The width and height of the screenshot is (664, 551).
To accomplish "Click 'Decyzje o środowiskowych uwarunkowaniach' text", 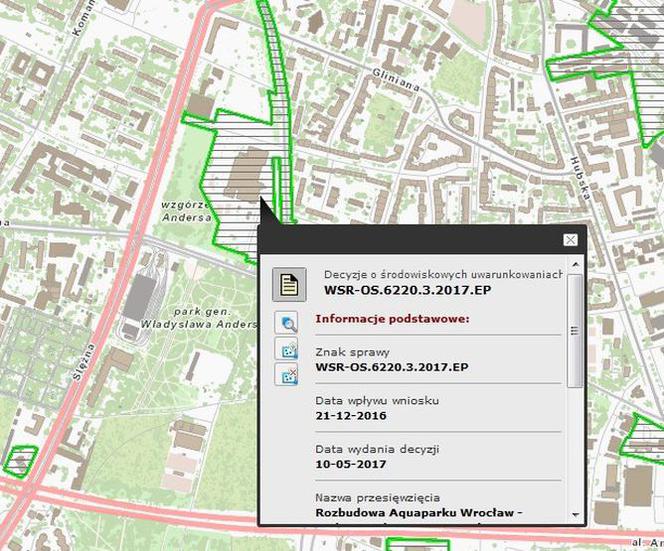I will pos(443,274).
